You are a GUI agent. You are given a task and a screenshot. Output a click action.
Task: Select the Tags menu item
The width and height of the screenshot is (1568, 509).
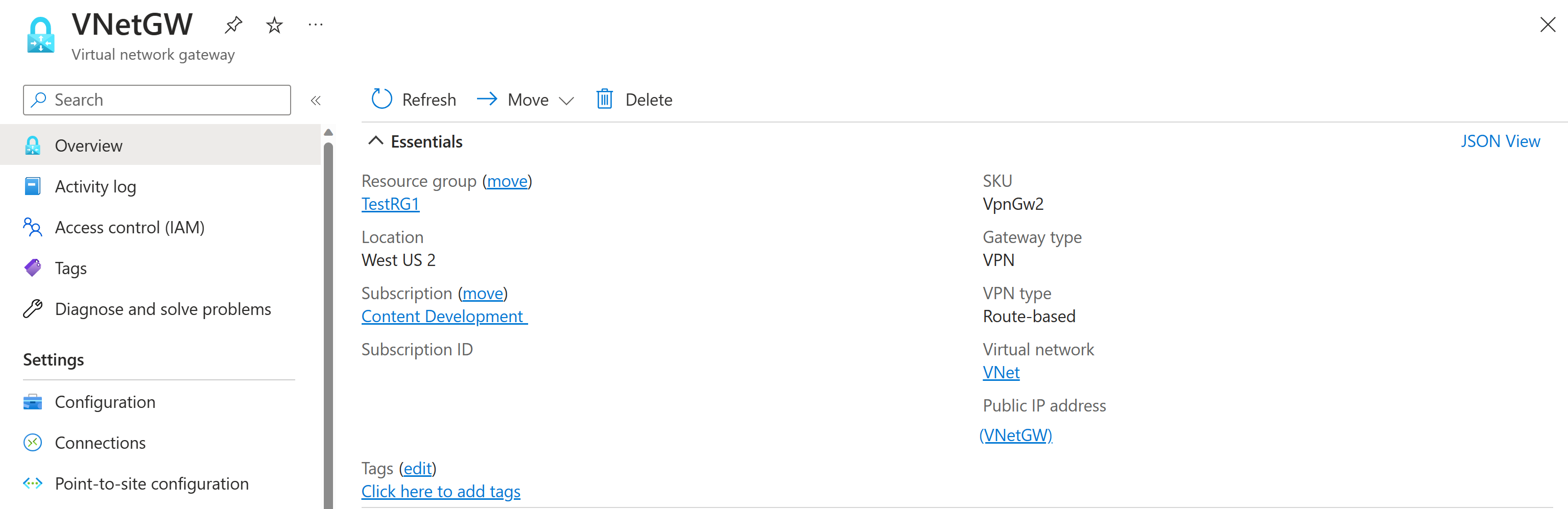click(70, 268)
